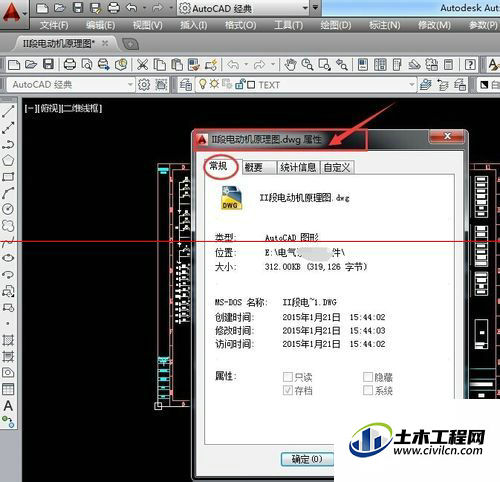
Task: Open the 格式(O) menu
Action: [240, 25]
